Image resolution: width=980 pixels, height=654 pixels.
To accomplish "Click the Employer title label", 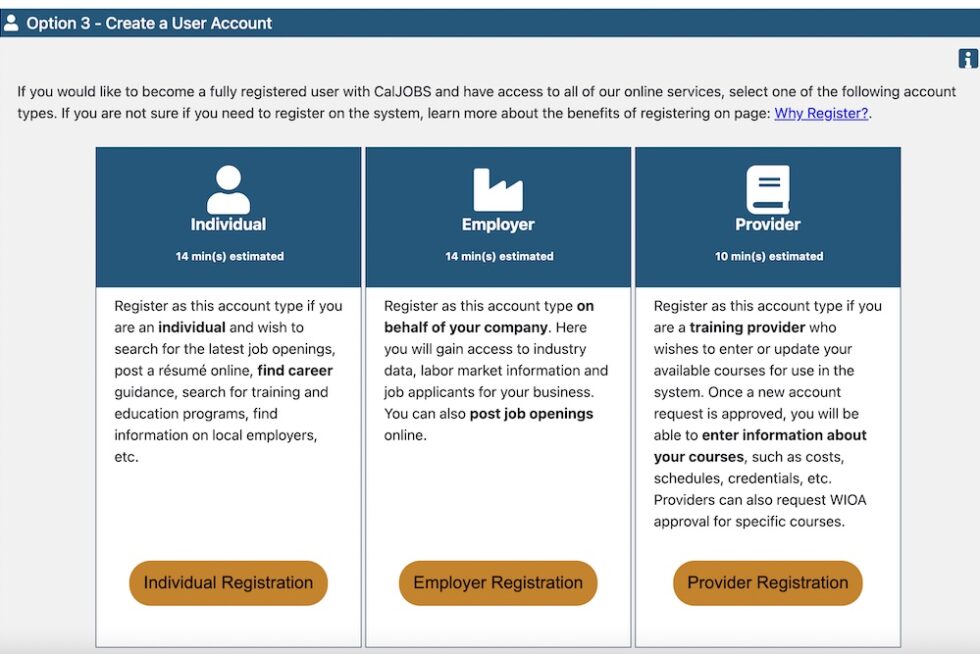I will pyautogui.click(x=497, y=224).
